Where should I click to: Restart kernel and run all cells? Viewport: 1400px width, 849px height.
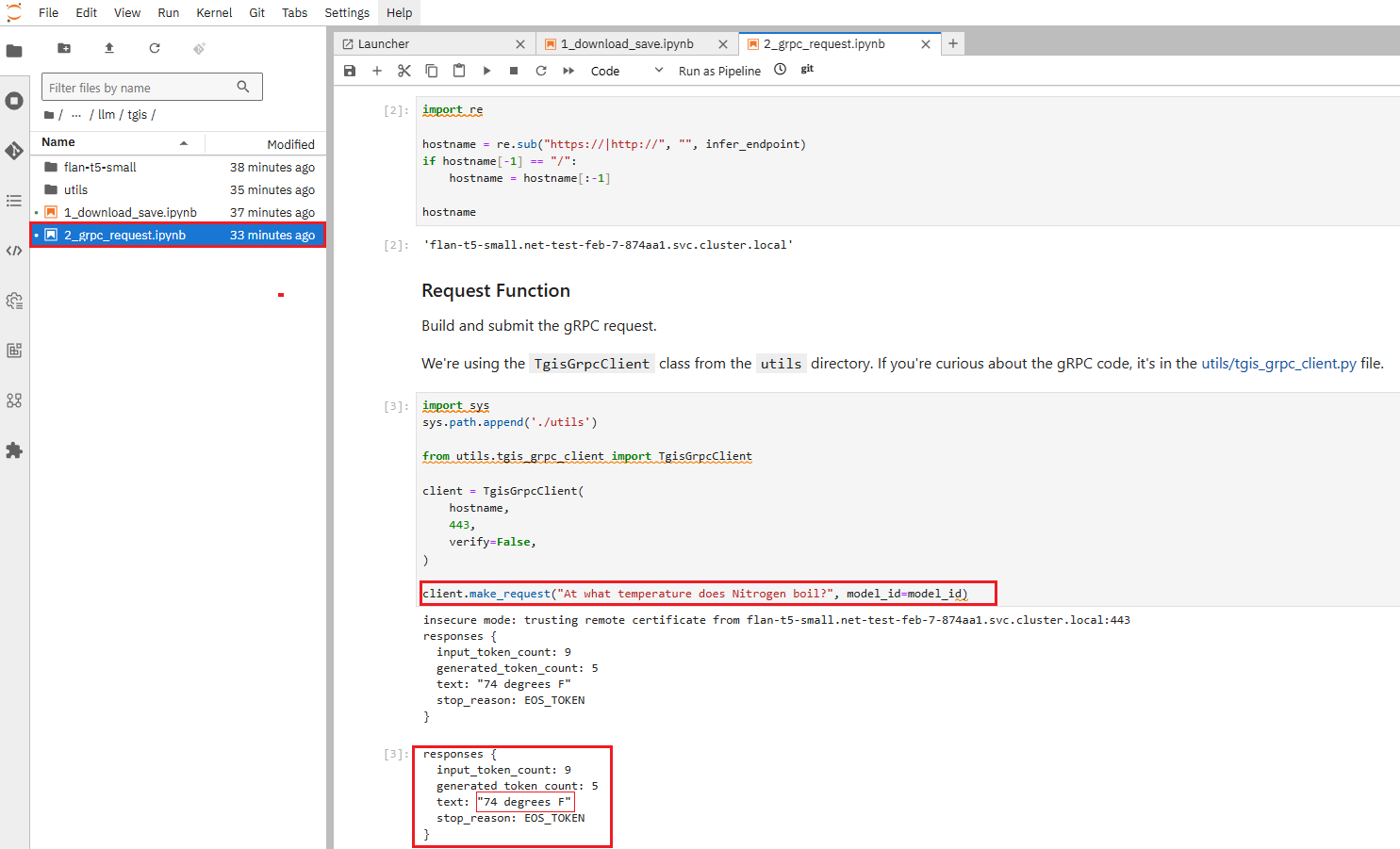(x=568, y=71)
